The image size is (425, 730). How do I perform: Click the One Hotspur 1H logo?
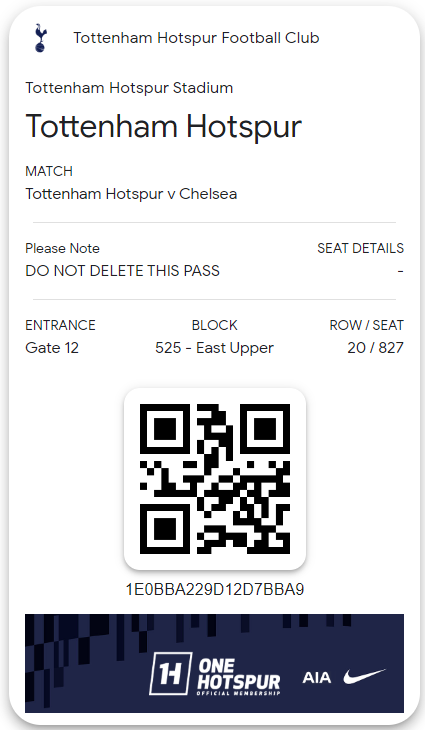(x=170, y=673)
